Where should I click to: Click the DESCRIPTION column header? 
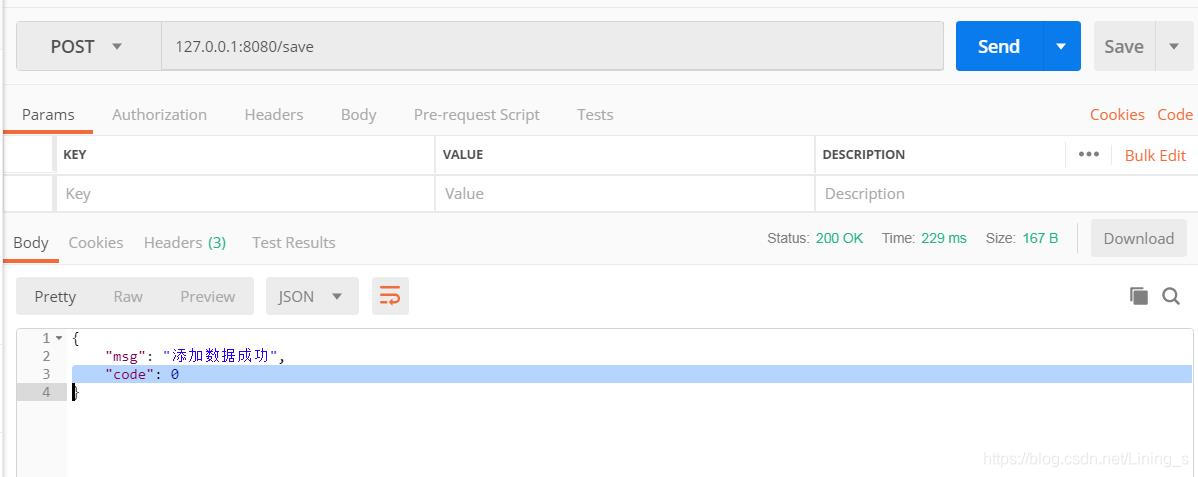click(863, 154)
